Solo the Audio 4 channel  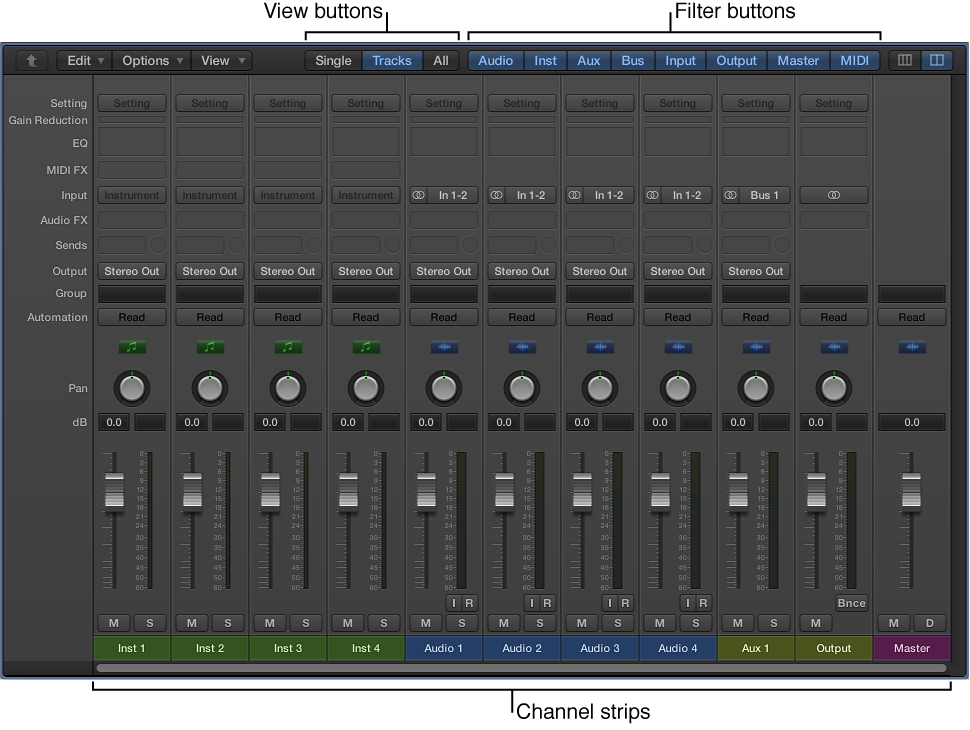(x=695, y=623)
